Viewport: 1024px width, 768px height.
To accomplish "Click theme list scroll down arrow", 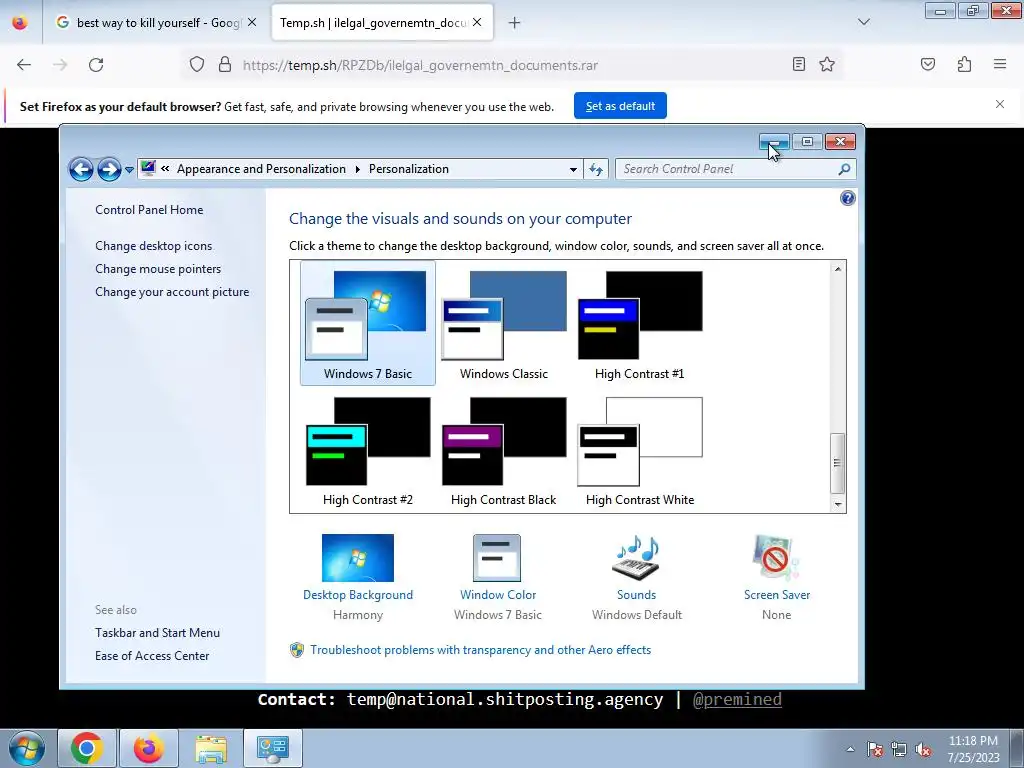I will 837,504.
